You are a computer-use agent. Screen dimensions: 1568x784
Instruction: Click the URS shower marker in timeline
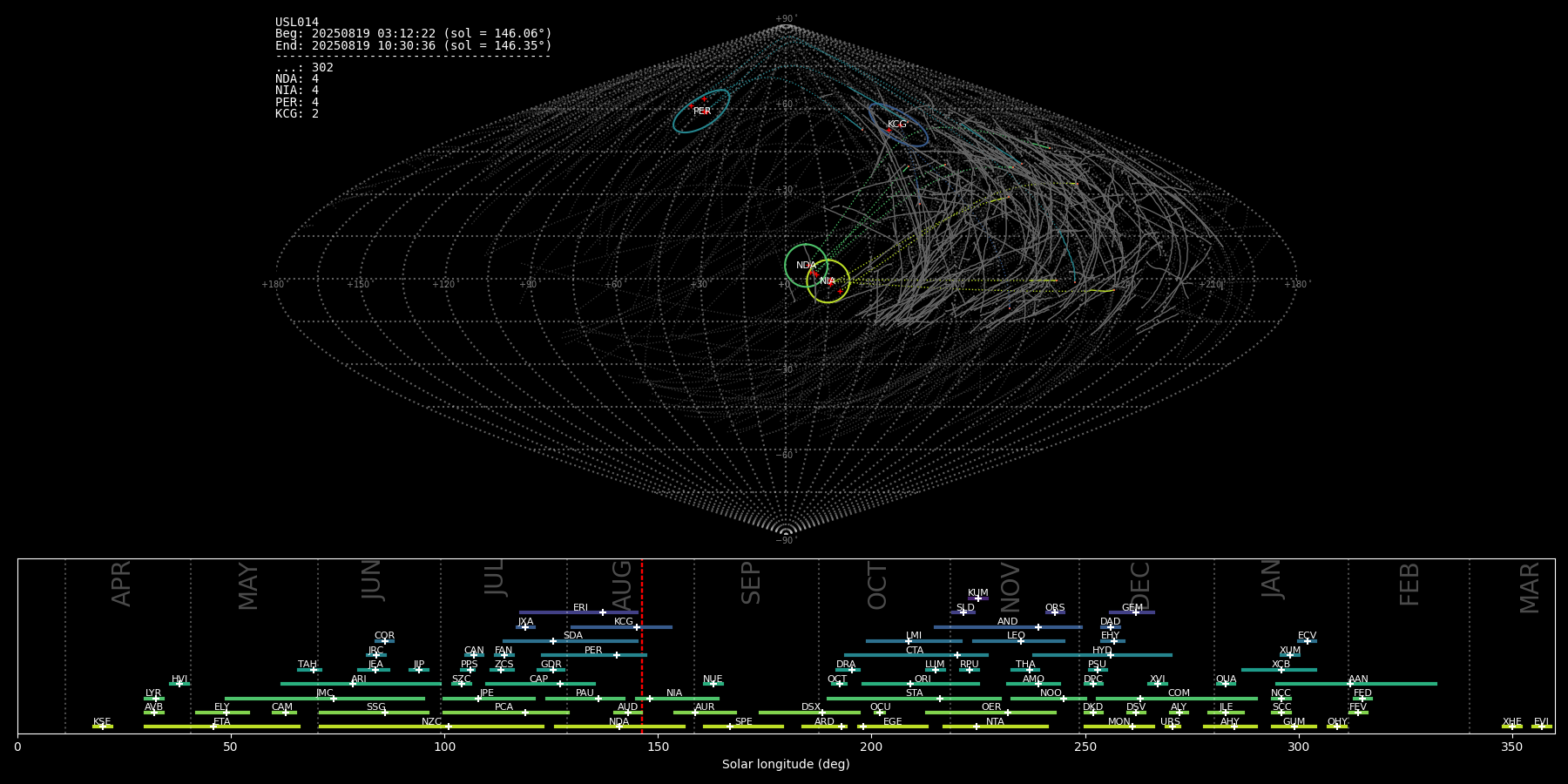[1172, 727]
